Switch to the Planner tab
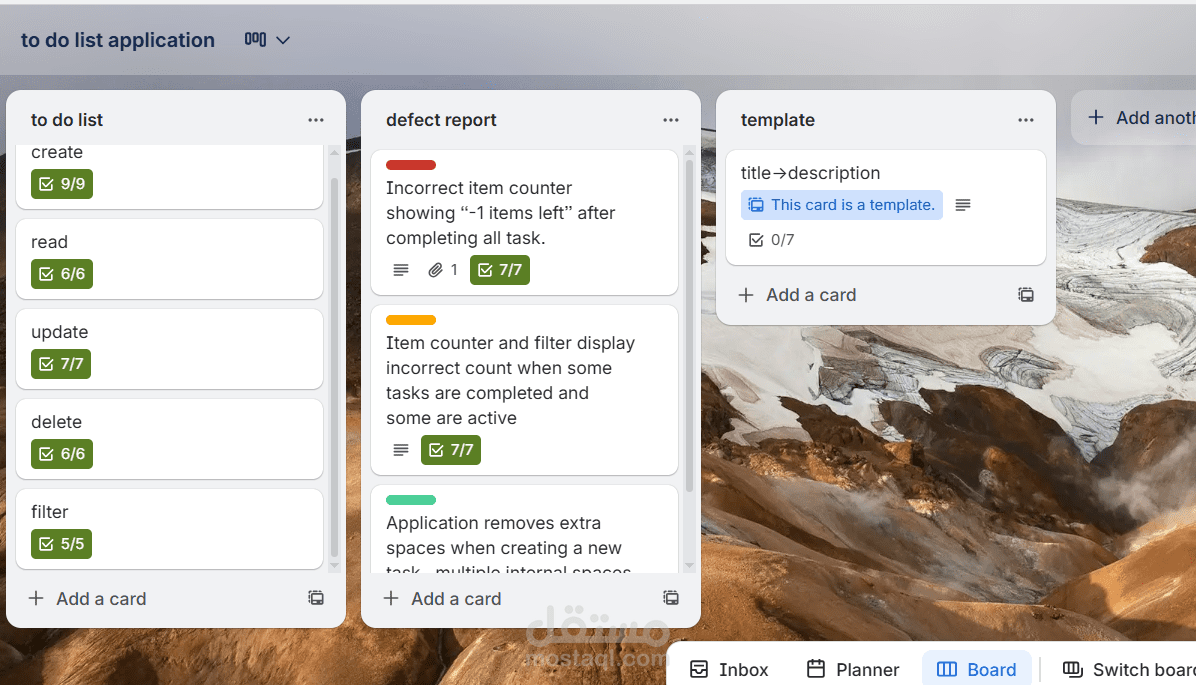This screenshot has width=1196, height=685. pyautogui.click(x=853, y=668)
